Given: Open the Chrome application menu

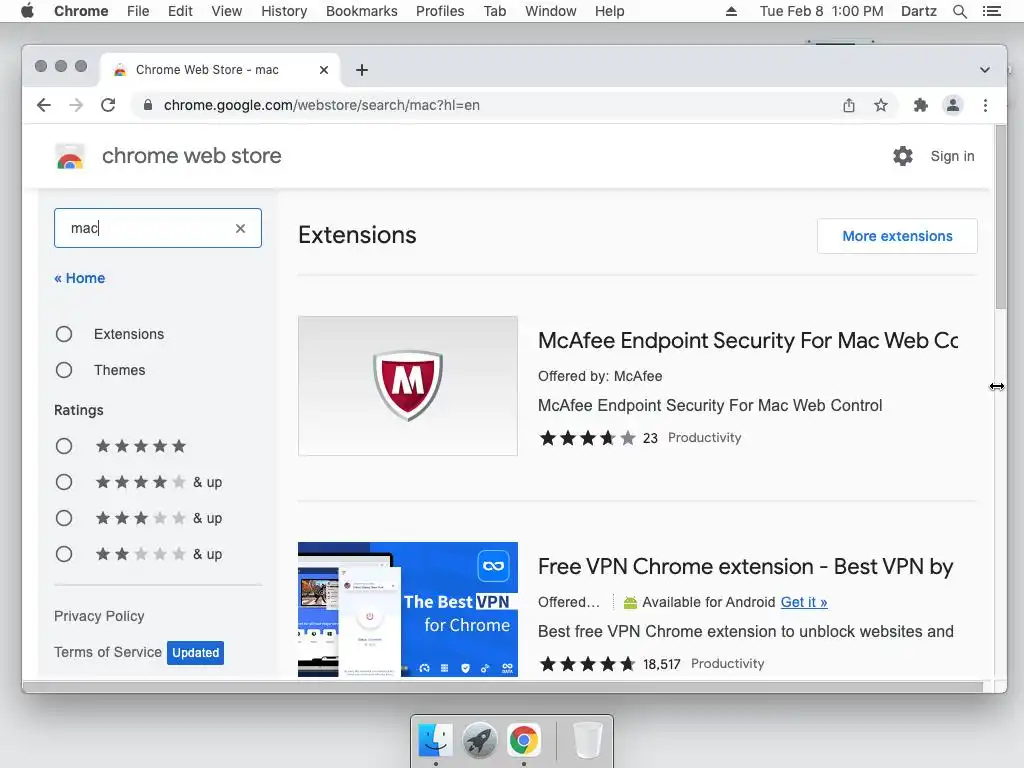Looking at the screenshot, I should coord(81,11).
